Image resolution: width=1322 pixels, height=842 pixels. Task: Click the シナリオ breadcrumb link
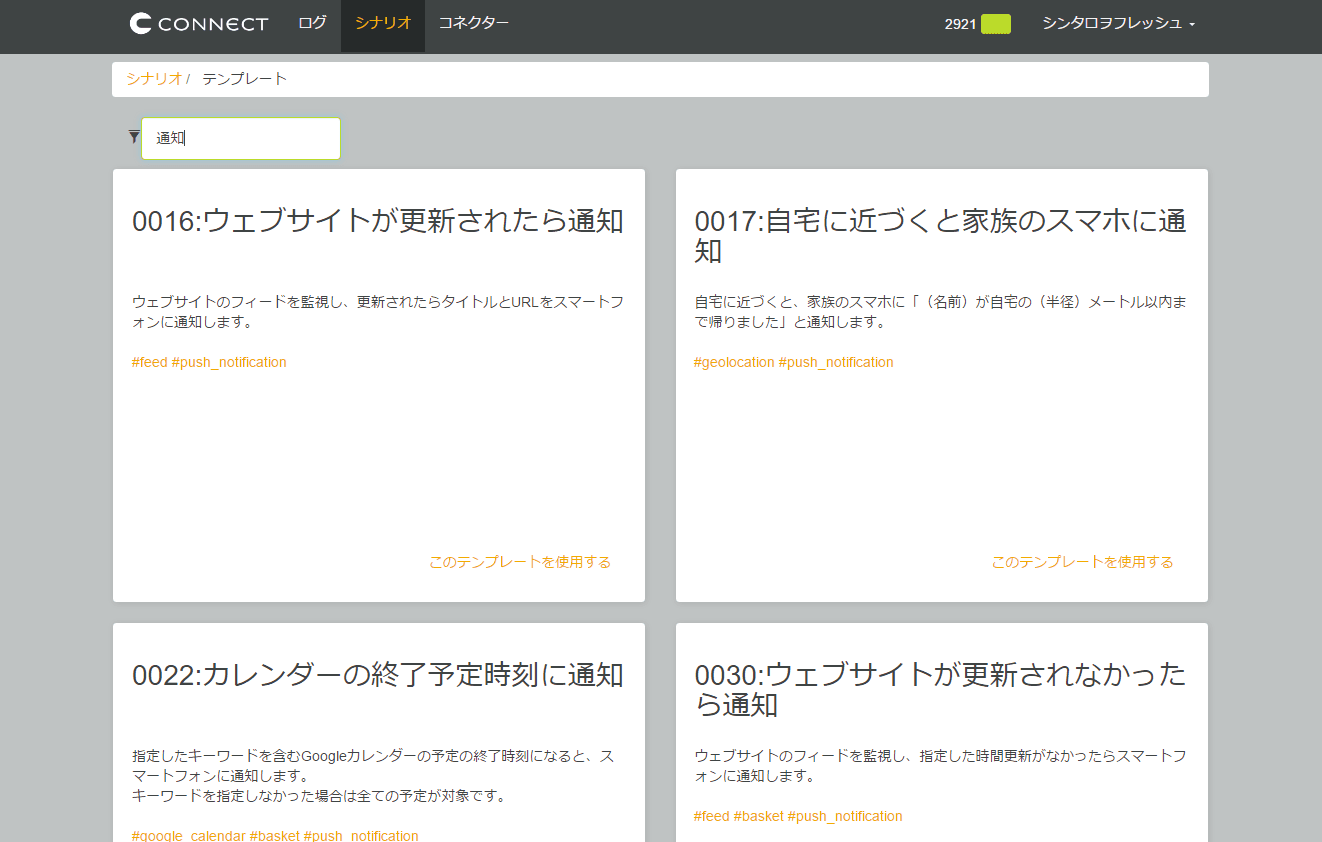(x=154, y=79)
